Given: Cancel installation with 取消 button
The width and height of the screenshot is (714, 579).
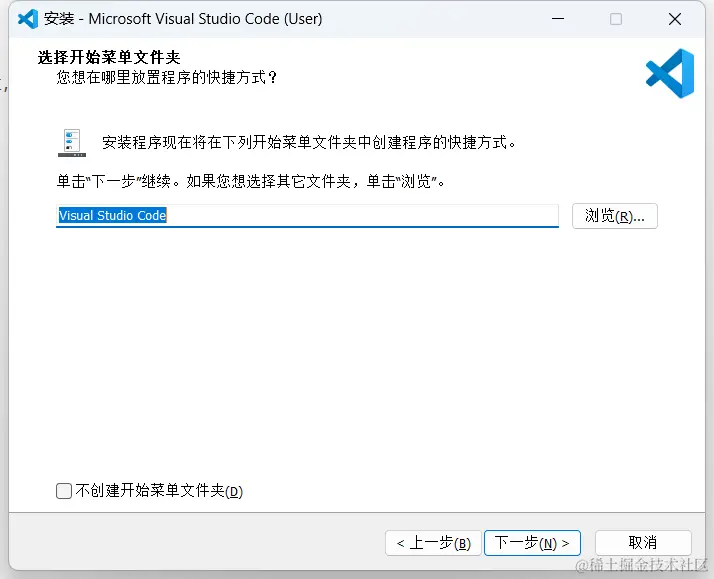Looking at the screenshot, I should (x=643, y=543).
